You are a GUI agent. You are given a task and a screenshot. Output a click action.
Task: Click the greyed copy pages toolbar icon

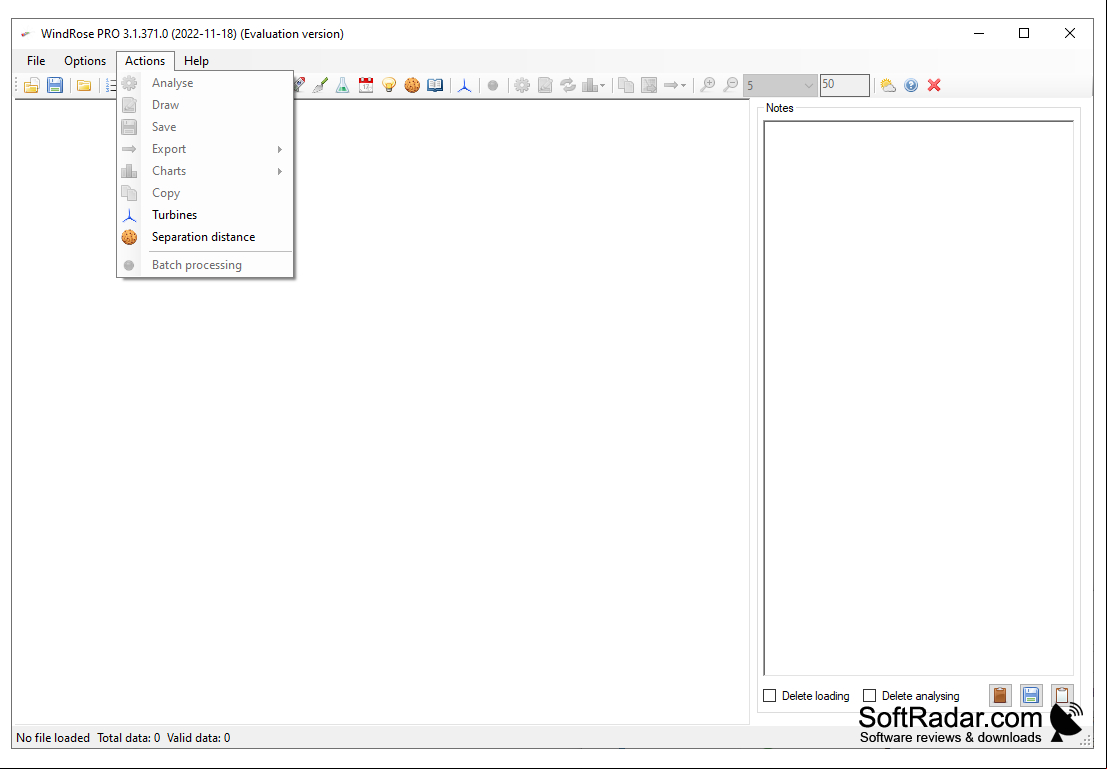click(626, 85)
